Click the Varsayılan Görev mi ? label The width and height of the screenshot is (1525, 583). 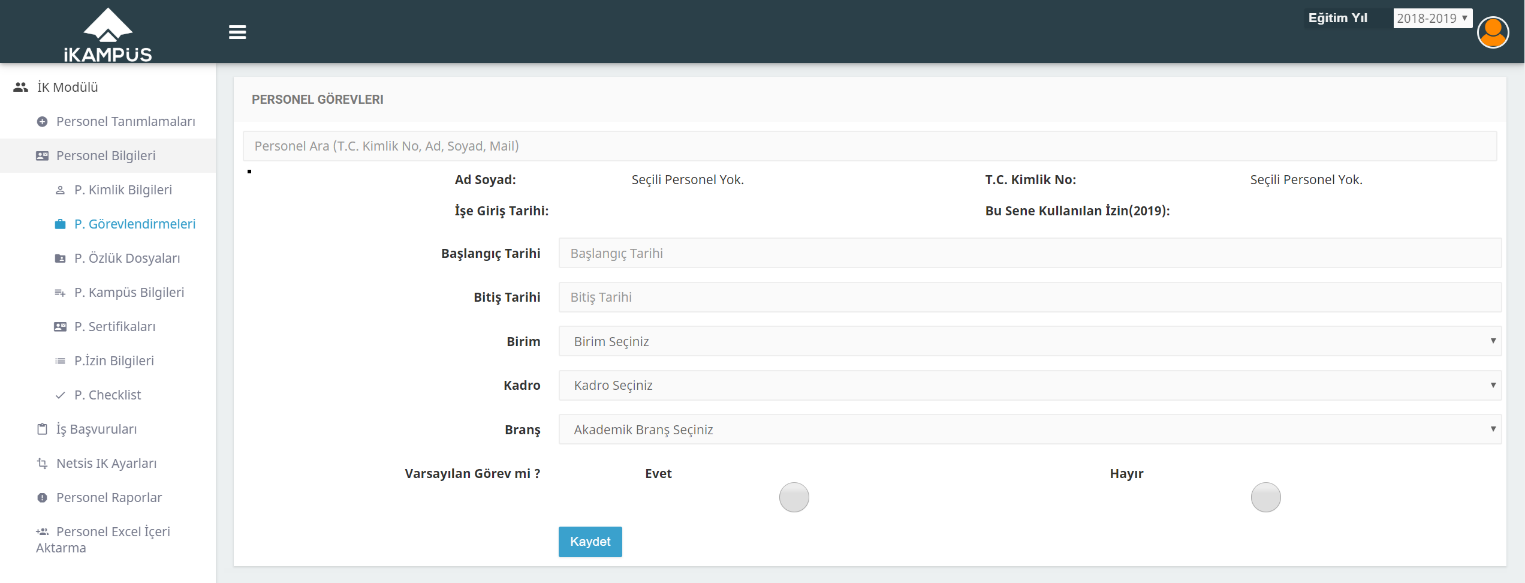(472, 474)
